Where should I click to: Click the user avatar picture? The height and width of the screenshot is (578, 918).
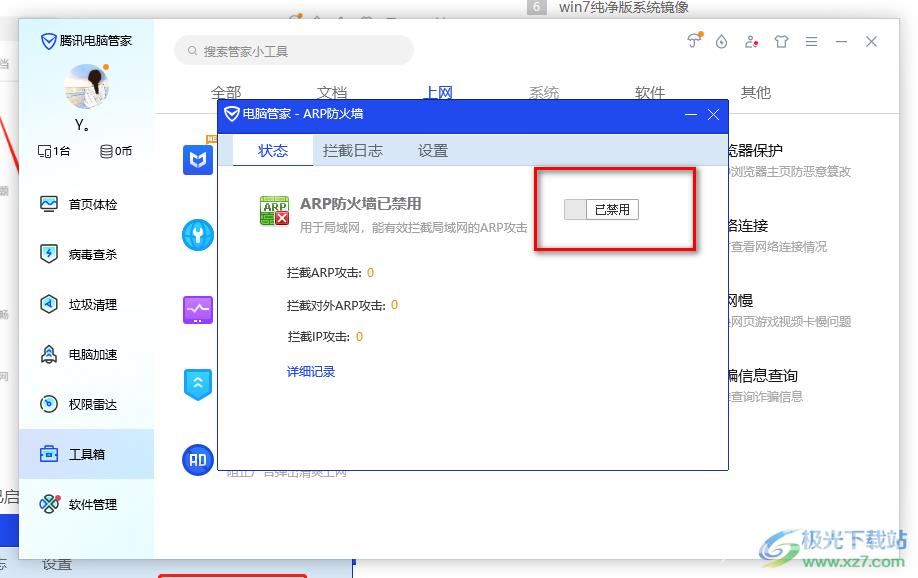point(87,87)
